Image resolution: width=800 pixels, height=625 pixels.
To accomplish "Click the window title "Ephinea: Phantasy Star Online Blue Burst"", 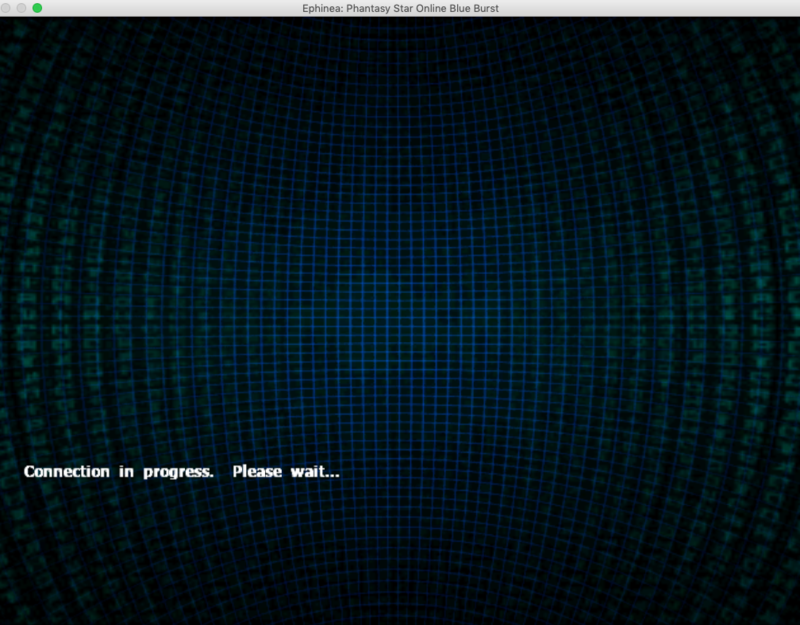I will 400,8.
